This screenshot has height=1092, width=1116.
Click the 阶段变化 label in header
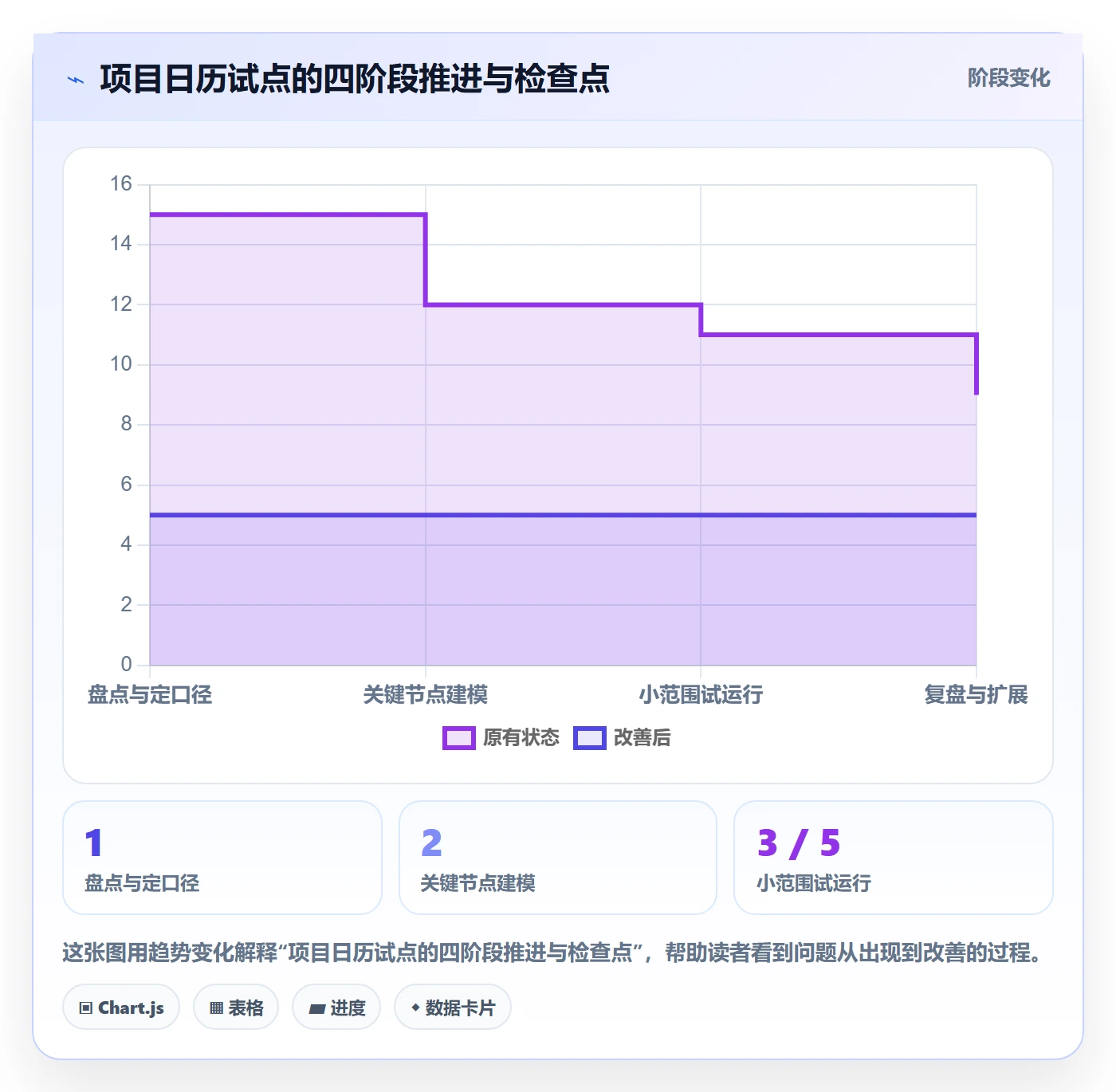coord(1008,78)
